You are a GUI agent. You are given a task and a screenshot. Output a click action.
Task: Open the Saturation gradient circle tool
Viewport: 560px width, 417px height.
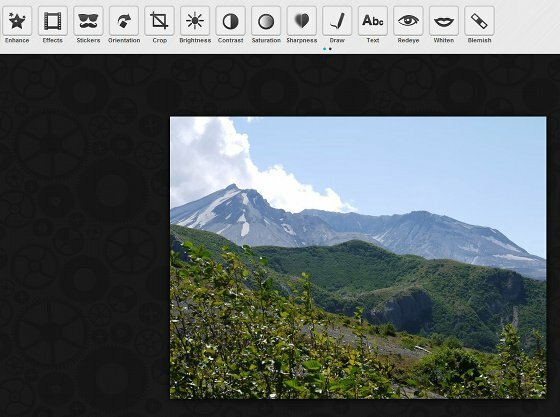266,21
